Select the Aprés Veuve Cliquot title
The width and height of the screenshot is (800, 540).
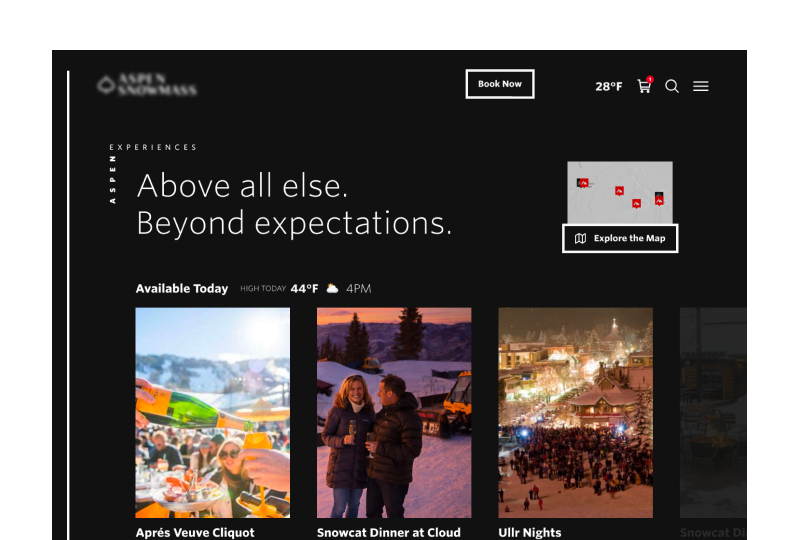point(195,532)
